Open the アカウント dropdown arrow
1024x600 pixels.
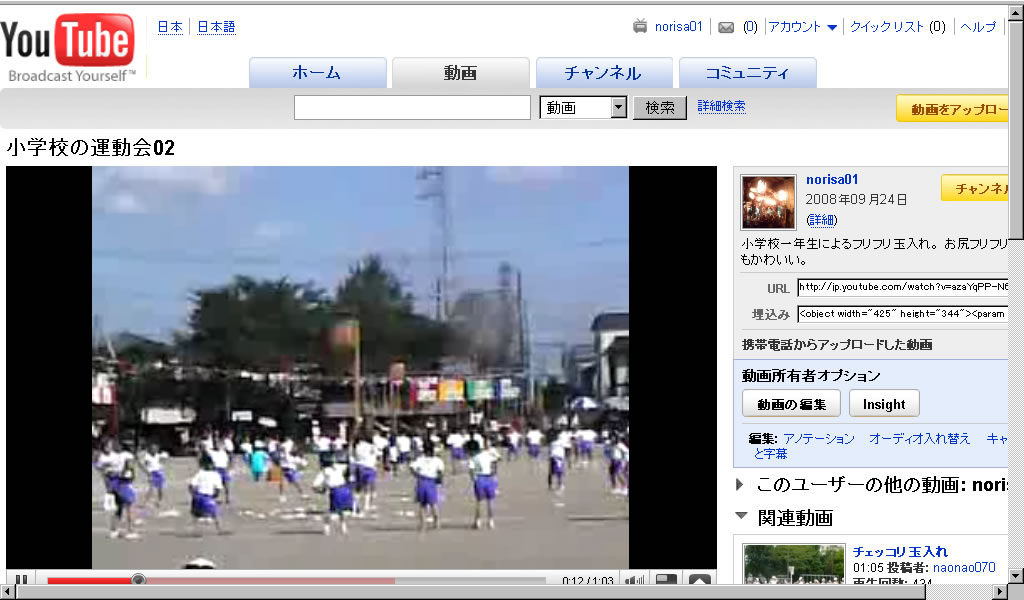(x=832, y=27)
